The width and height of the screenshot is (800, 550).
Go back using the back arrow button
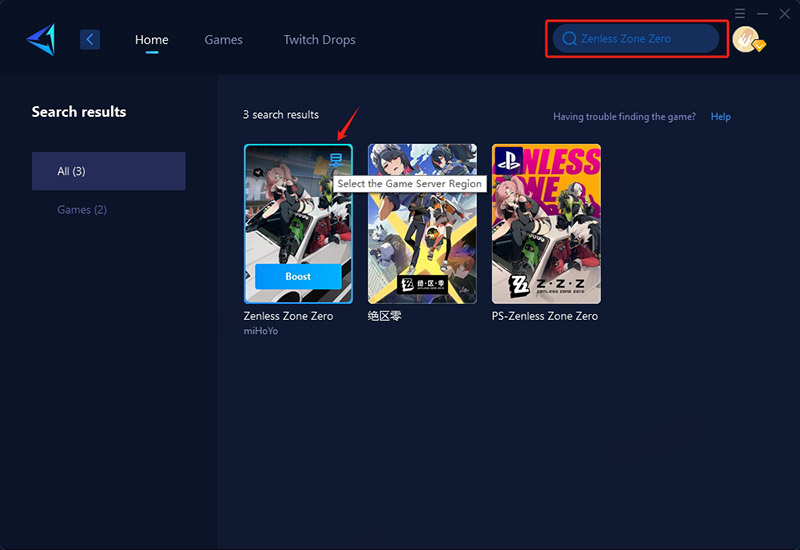pos(90,39)
